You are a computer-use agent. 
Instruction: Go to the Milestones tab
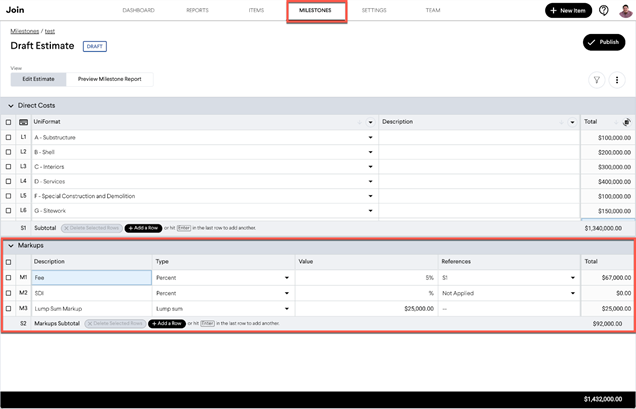315,11
